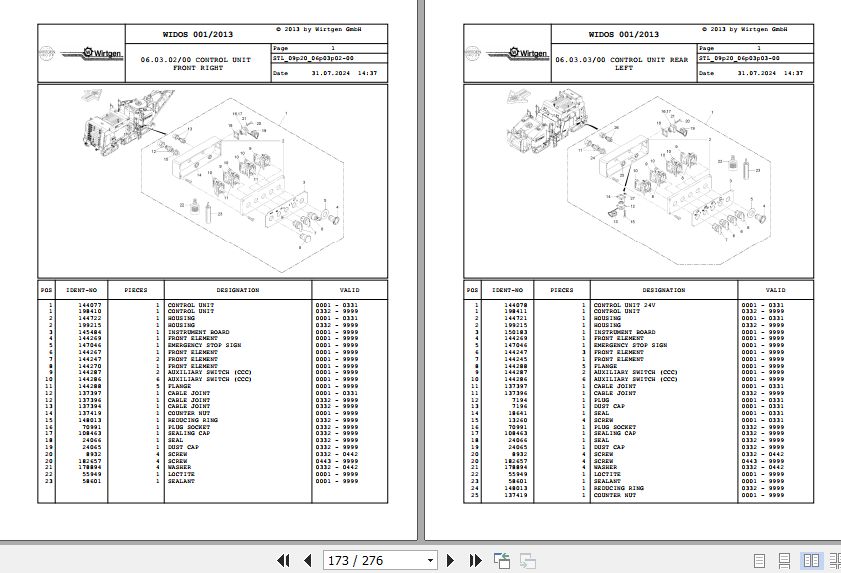
Task: Select ident number 13260 for SCREW
Action: point(517,420)
